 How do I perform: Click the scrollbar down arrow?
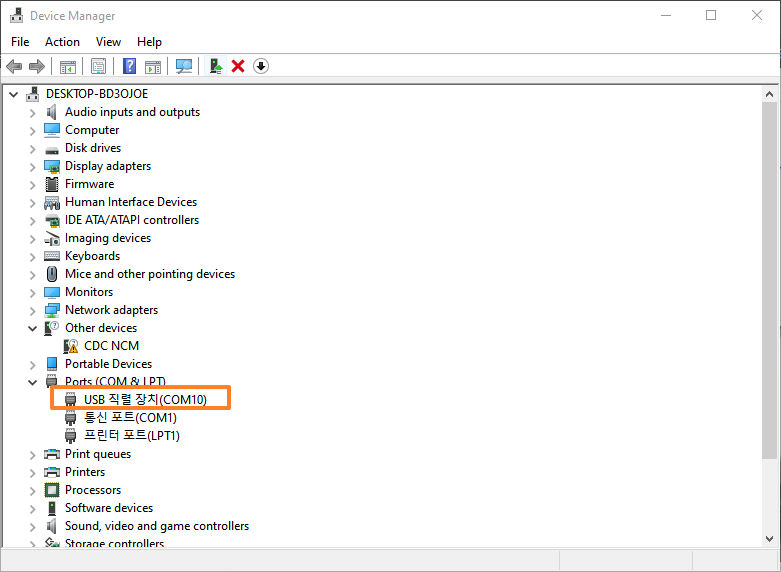click(x=769, y=539)
